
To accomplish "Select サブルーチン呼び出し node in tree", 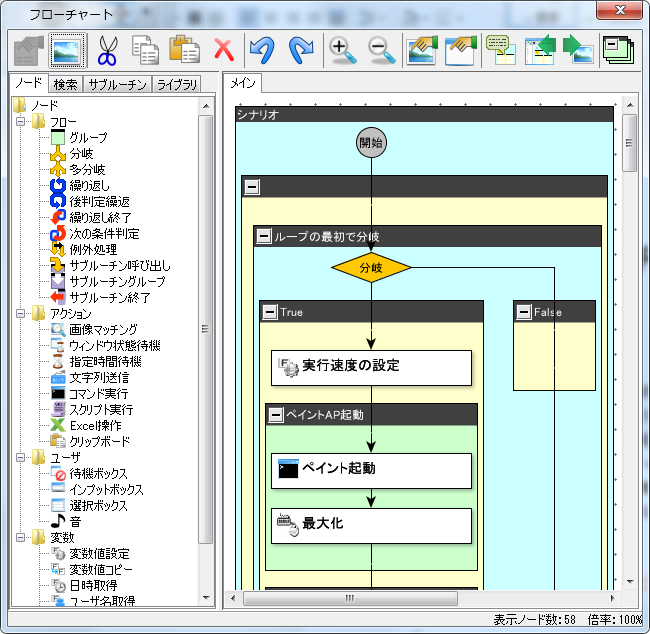I will (120, 265).
